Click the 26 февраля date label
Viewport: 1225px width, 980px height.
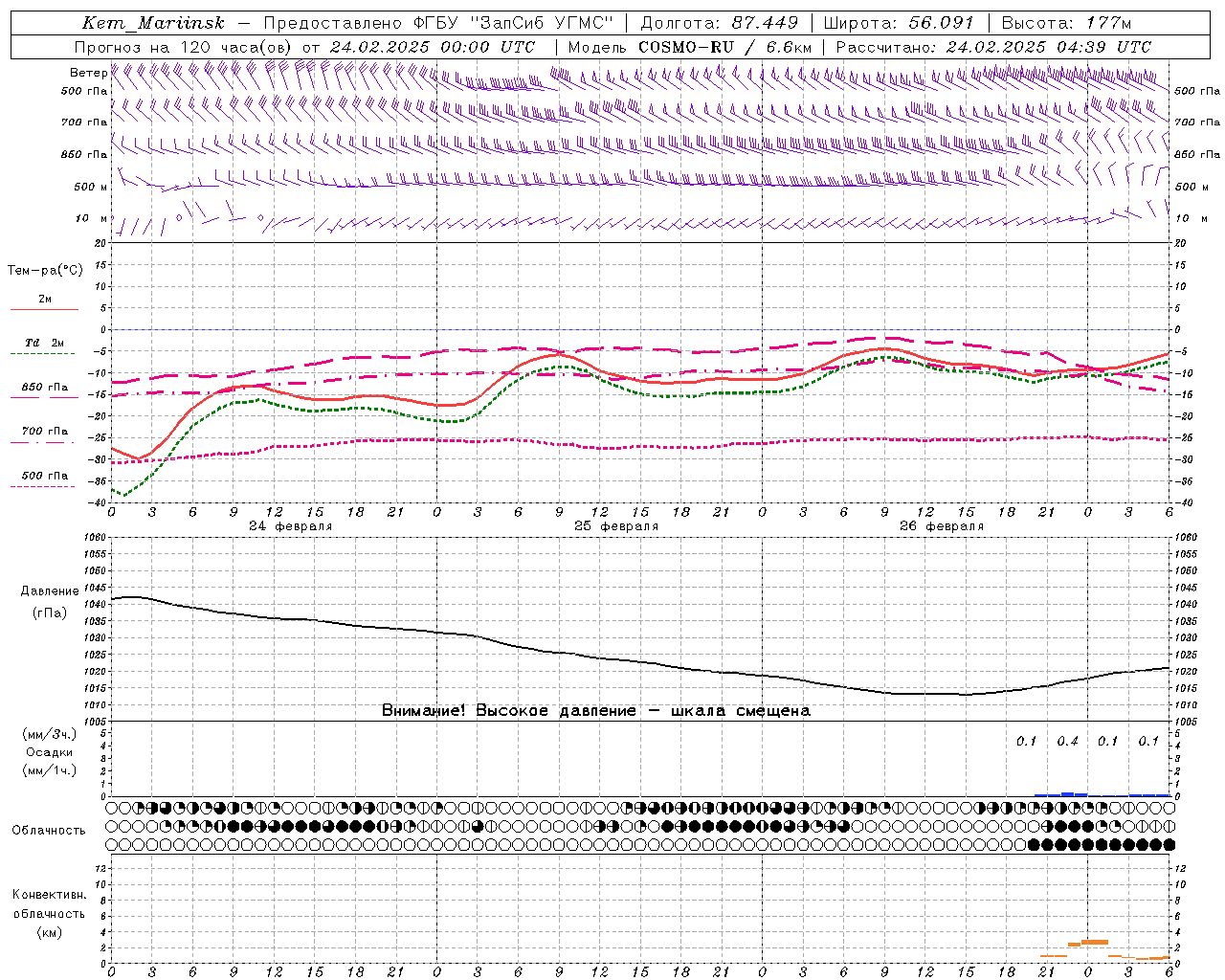coord(942,526)
